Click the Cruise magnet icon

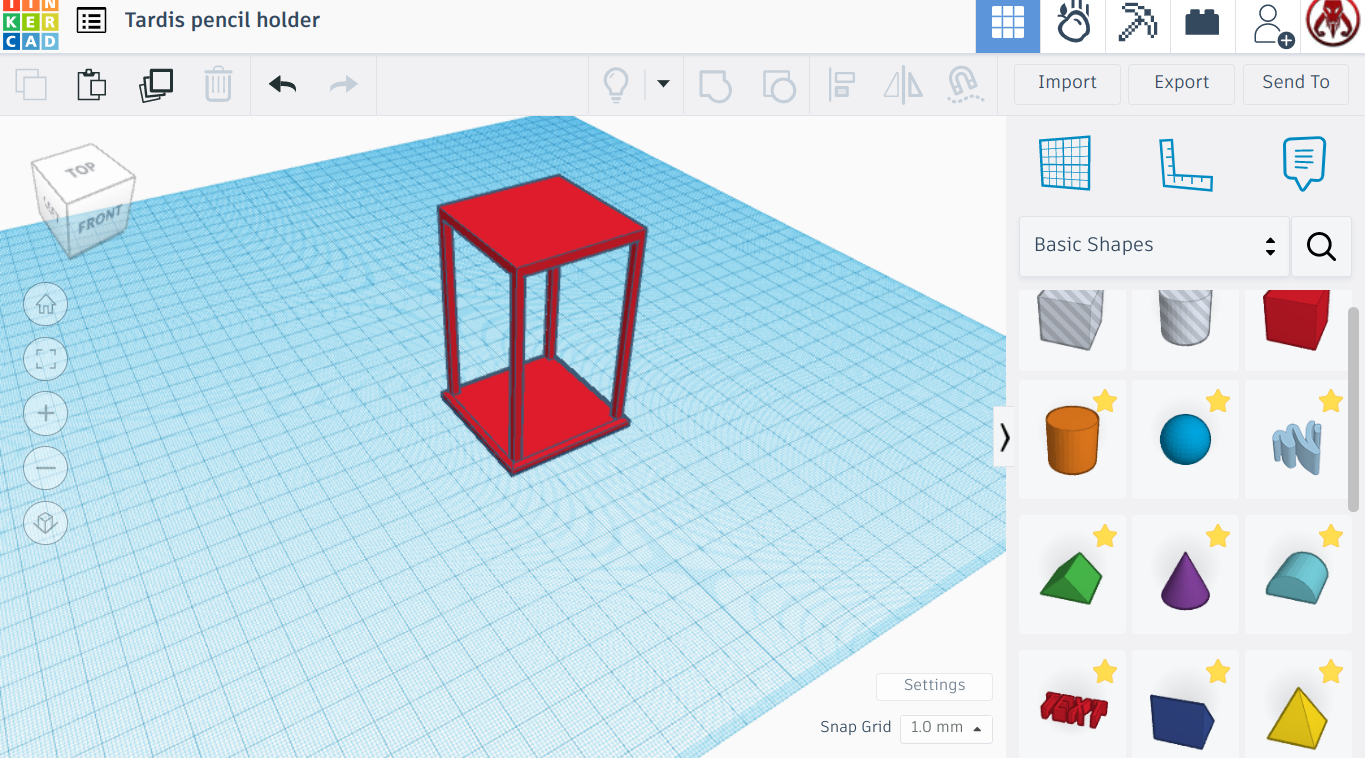pos(964,85)
